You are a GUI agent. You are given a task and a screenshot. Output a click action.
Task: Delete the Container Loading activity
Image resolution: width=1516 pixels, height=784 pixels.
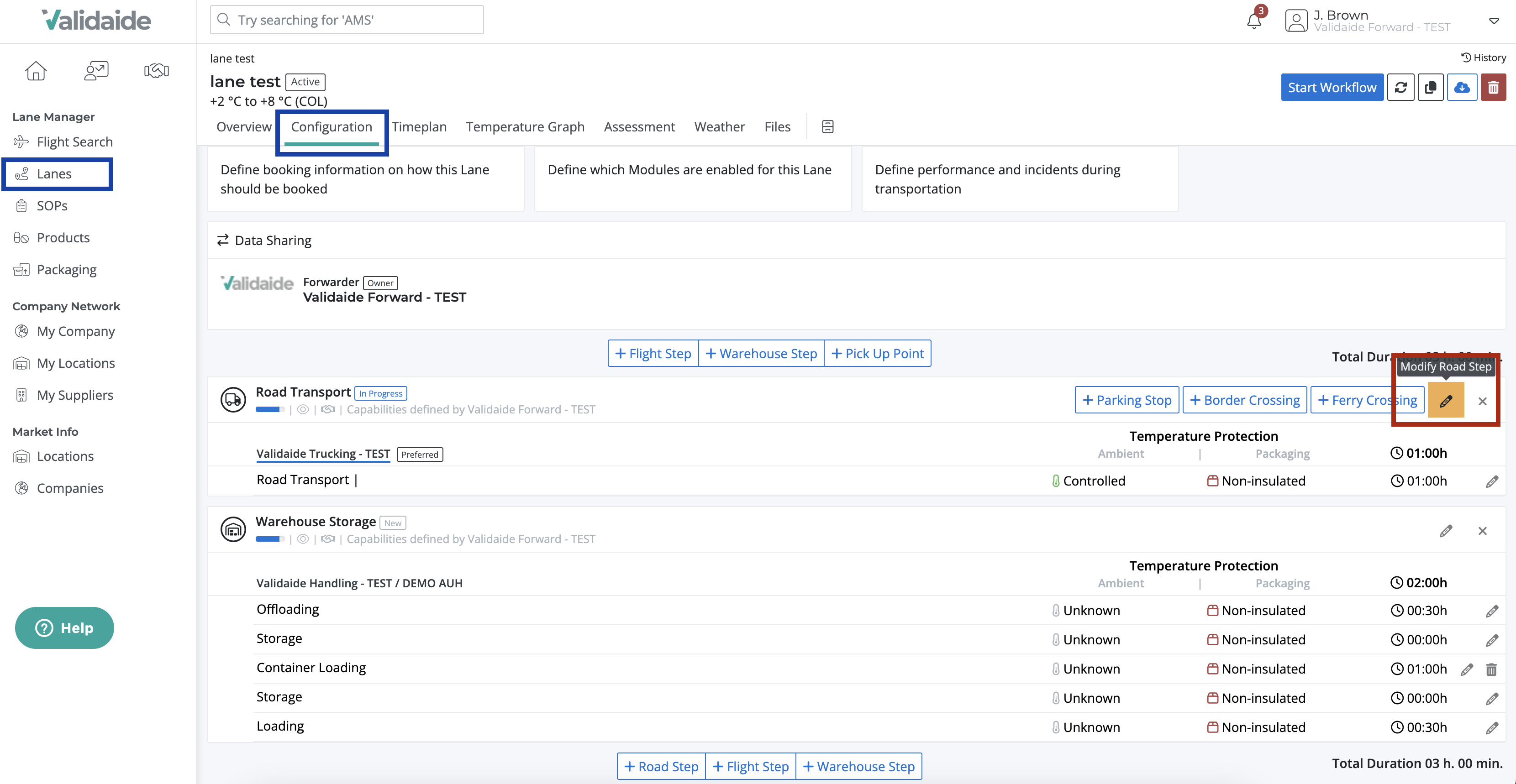[x=1491, y=669]
